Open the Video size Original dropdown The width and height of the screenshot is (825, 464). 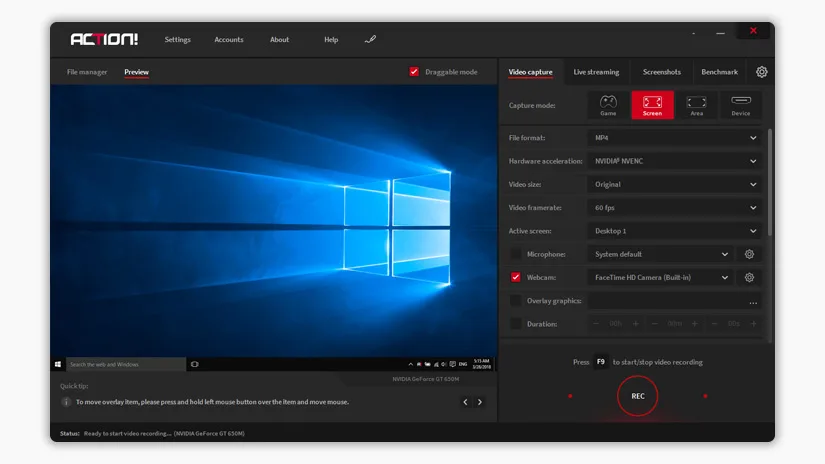[x=675, y=184]
